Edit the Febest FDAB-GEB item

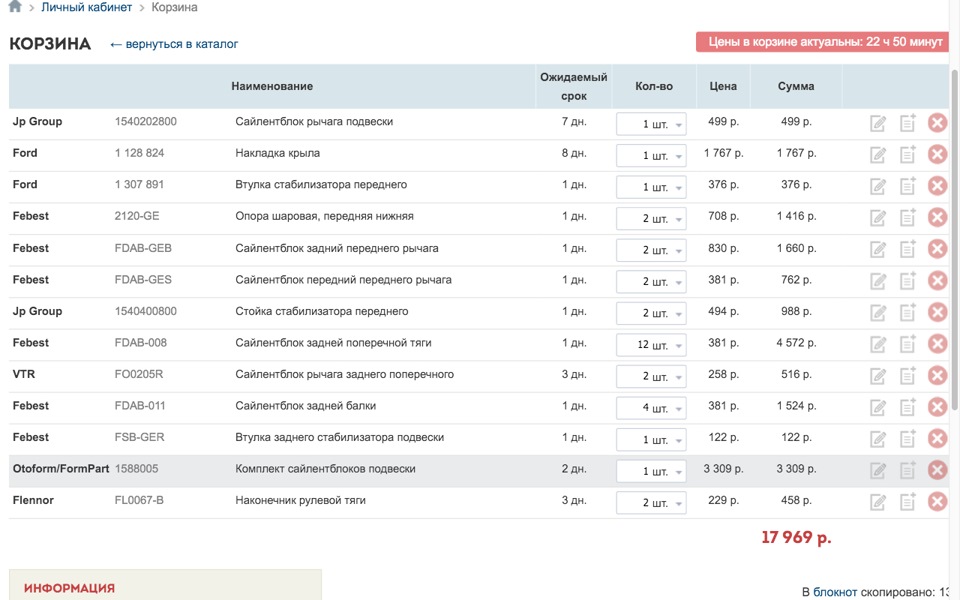(x=878, y=250)
